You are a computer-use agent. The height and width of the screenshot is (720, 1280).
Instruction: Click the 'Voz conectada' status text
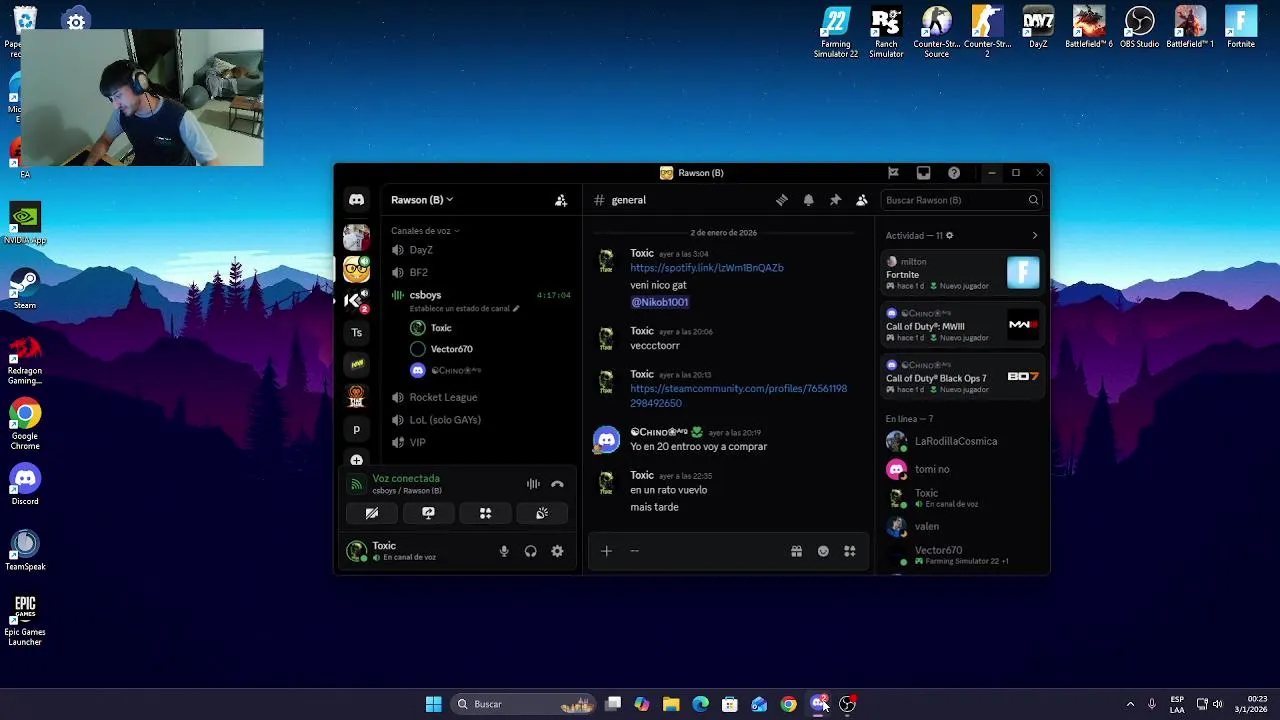tap(406, 478)
